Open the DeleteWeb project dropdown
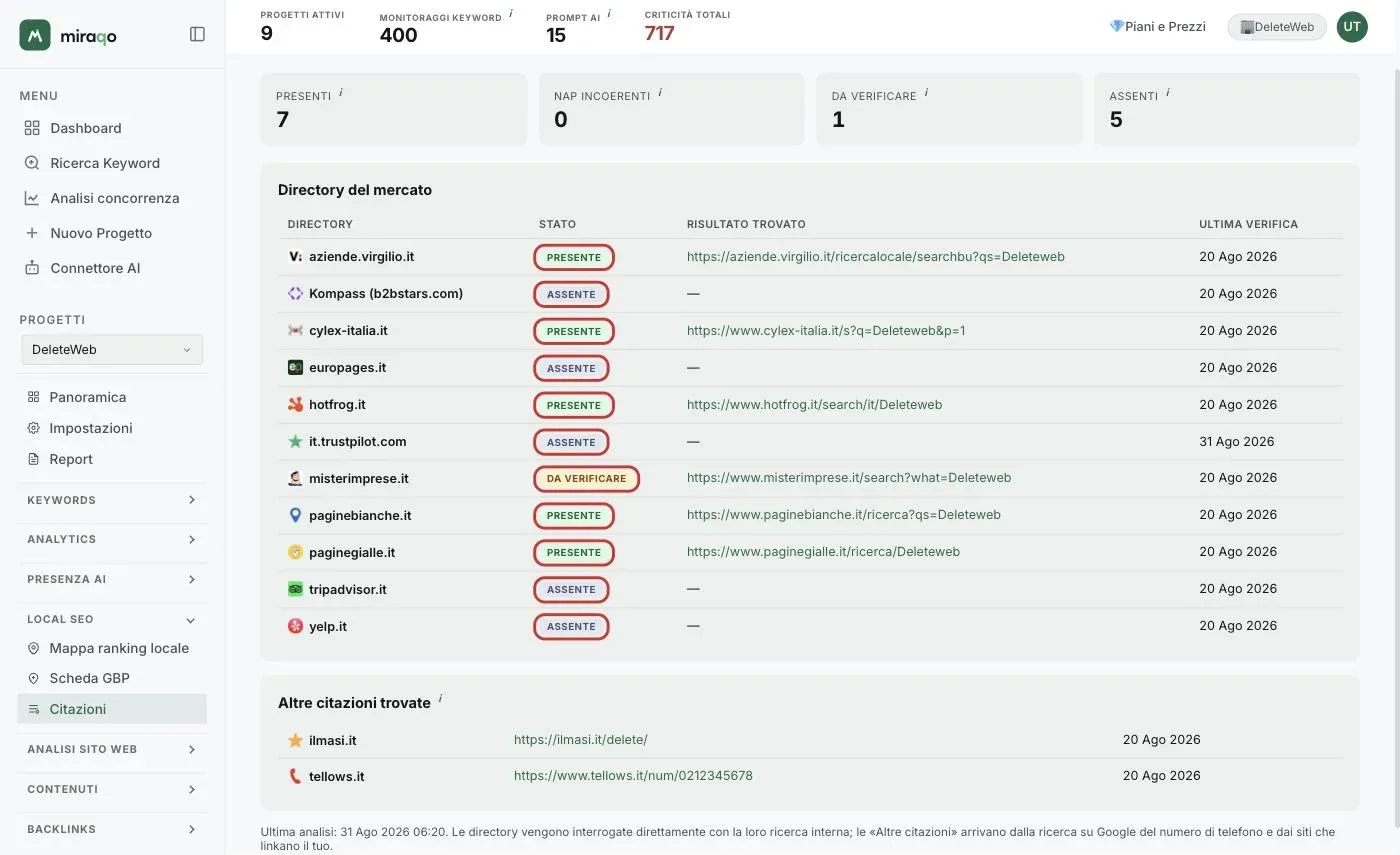 [x=112, y=350]
